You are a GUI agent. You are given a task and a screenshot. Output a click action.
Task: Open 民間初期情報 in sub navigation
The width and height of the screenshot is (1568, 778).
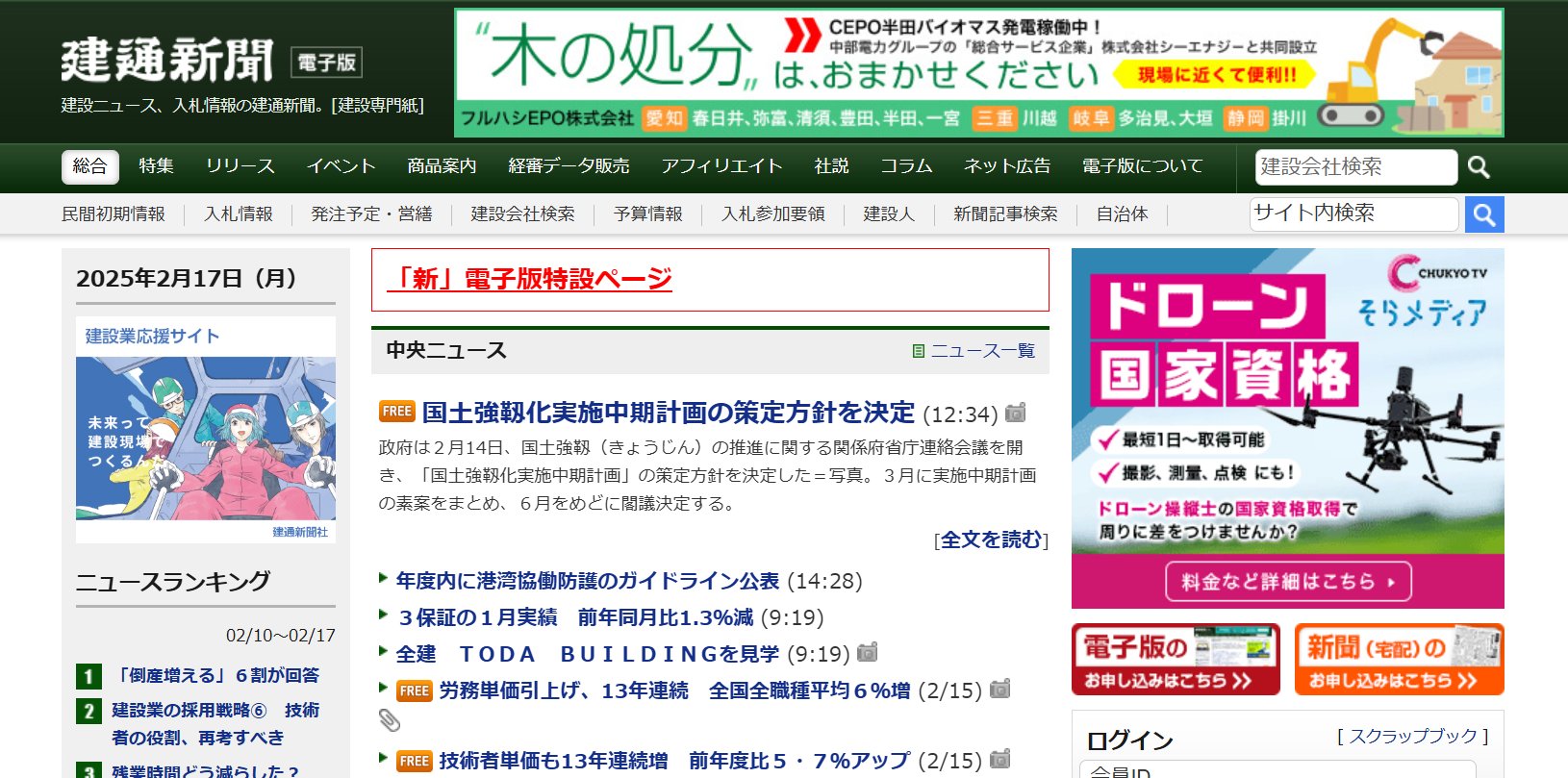click(114, 214)
